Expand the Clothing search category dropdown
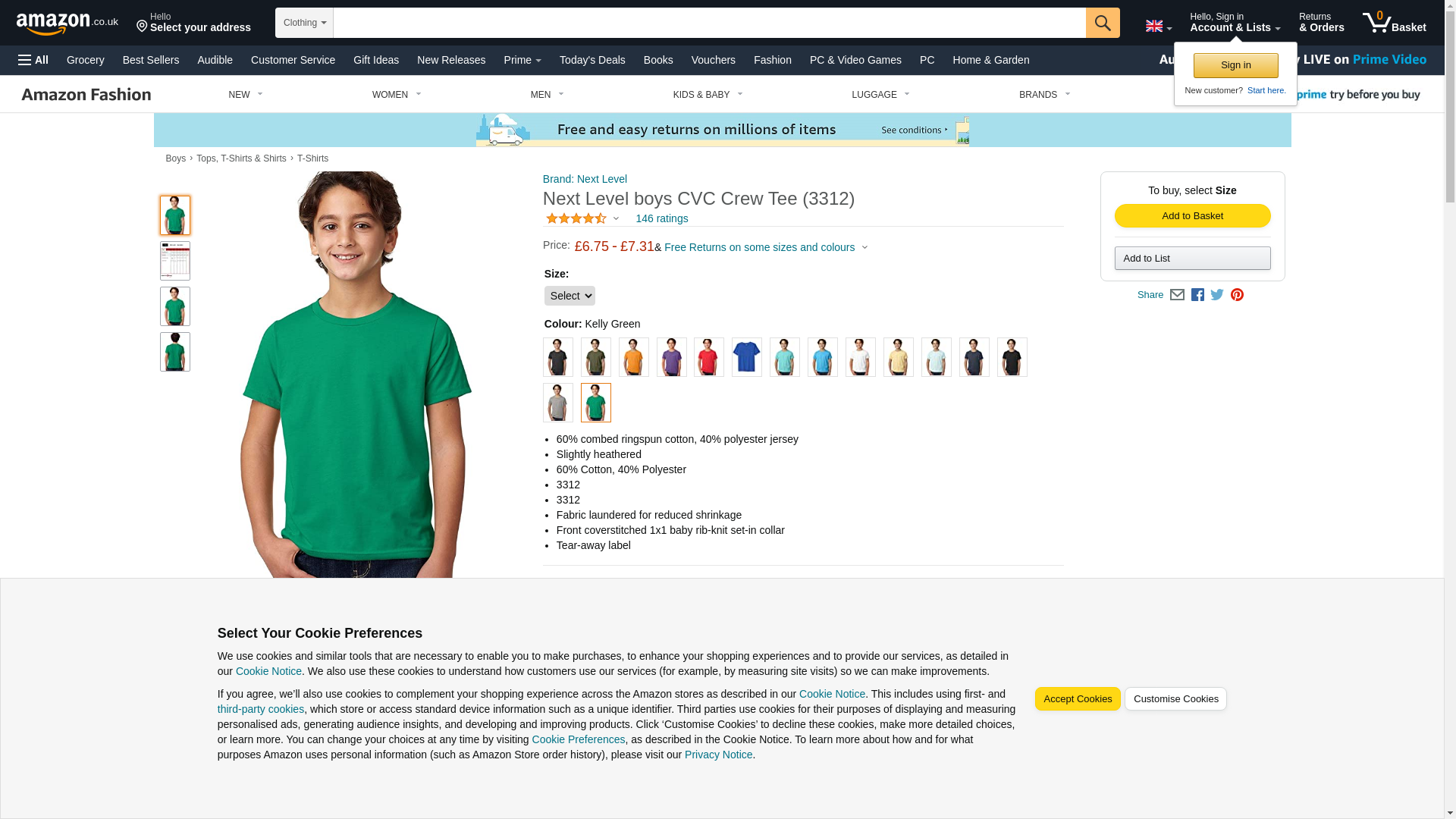This screenshot has width=1456, height=819. pos(304,23)
